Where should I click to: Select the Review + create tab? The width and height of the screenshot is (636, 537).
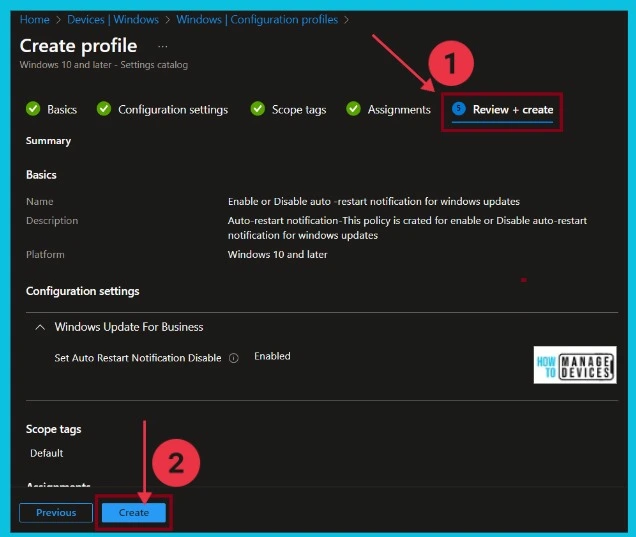pyautogui.click(x=503, y=110)
